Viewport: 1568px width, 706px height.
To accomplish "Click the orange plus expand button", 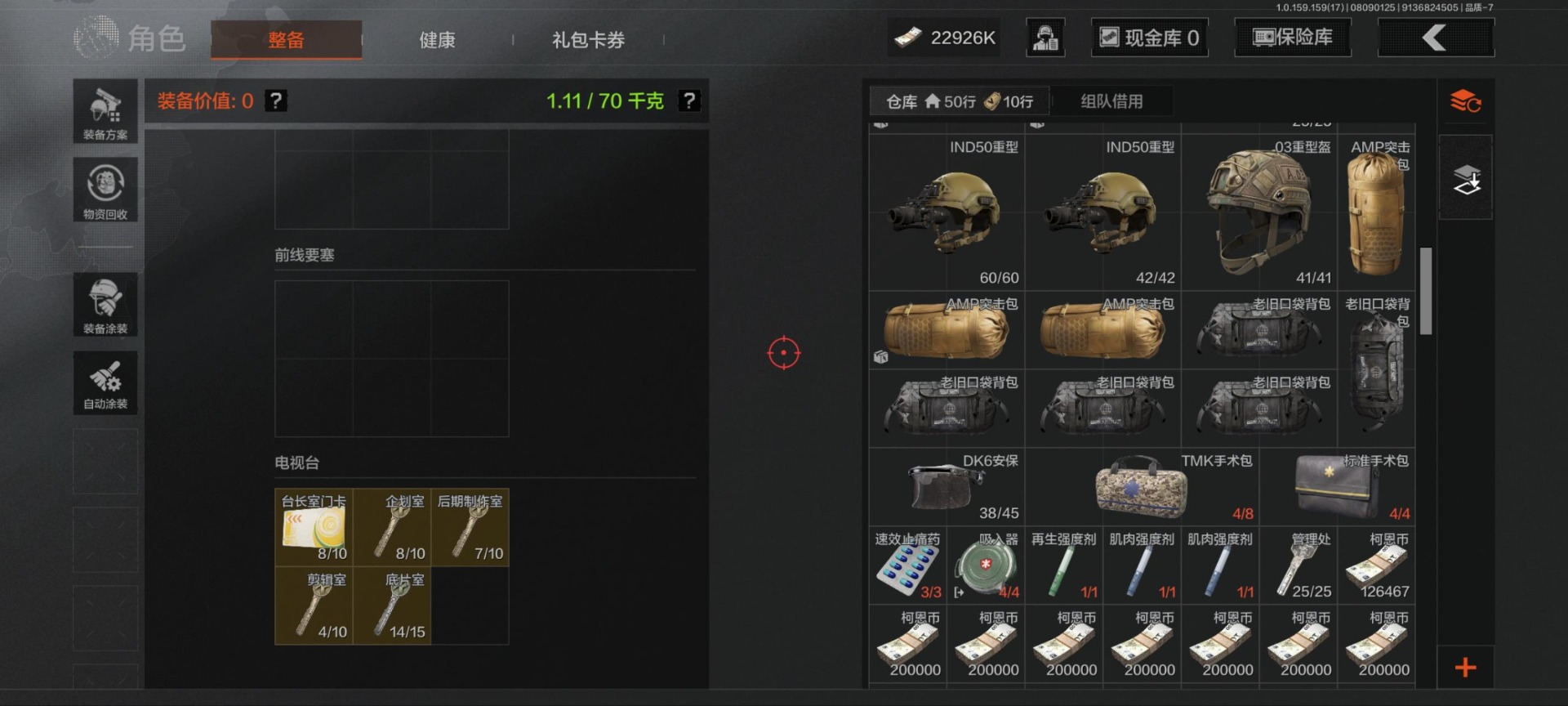I will 1466,668.
